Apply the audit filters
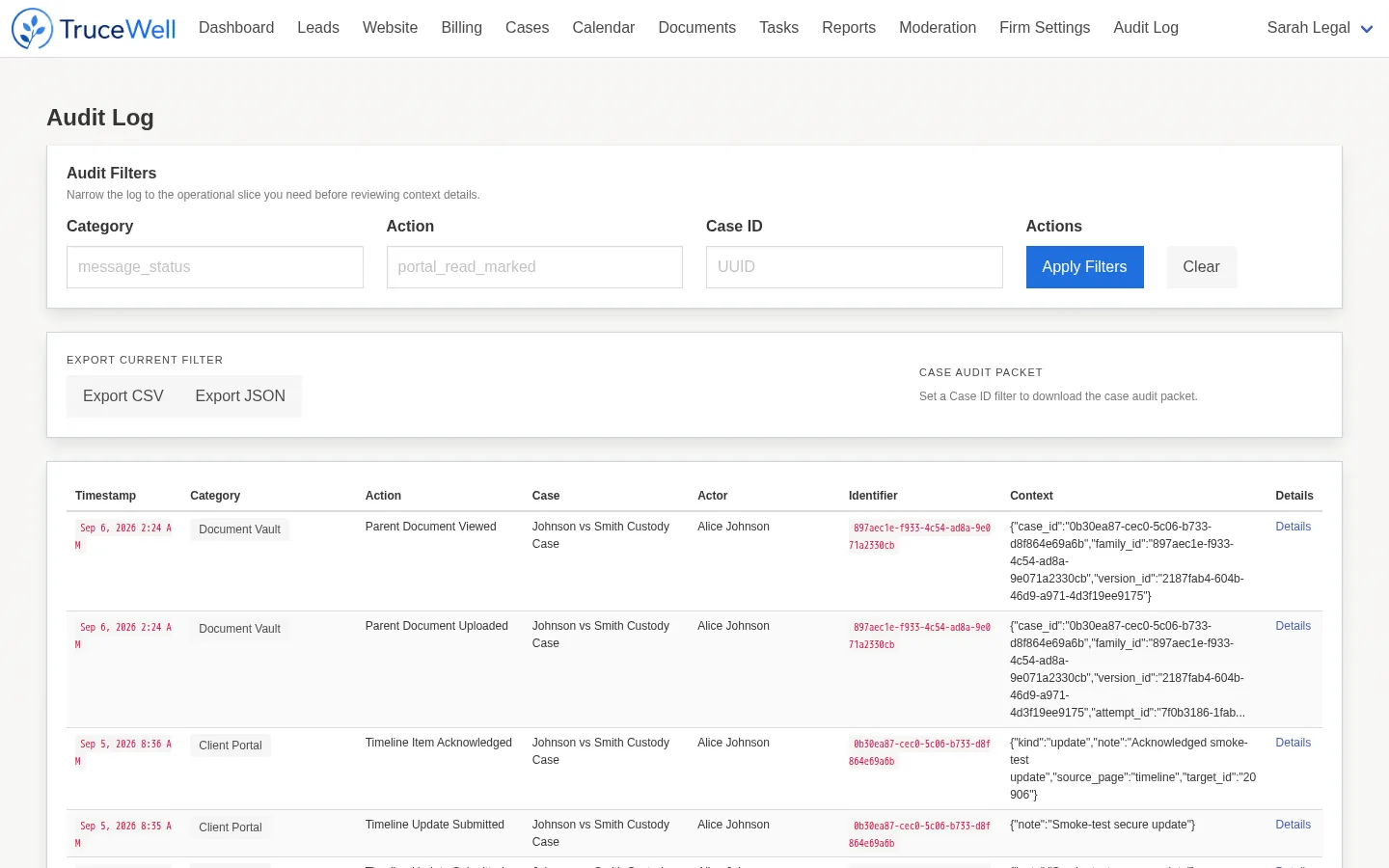This screenshot has height=868, width=1389. point(1085,267)
